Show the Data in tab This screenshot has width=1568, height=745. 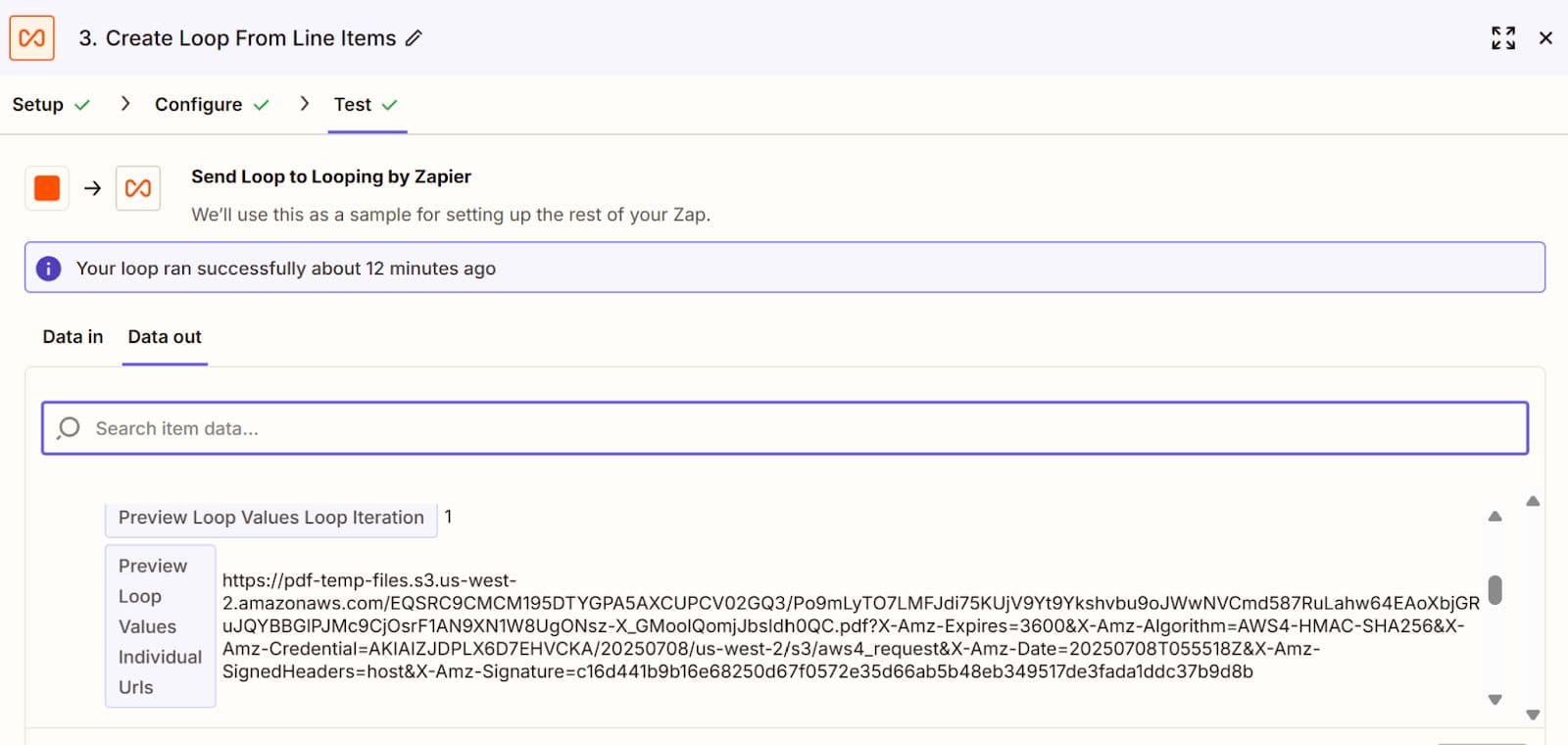pos(73,337)
